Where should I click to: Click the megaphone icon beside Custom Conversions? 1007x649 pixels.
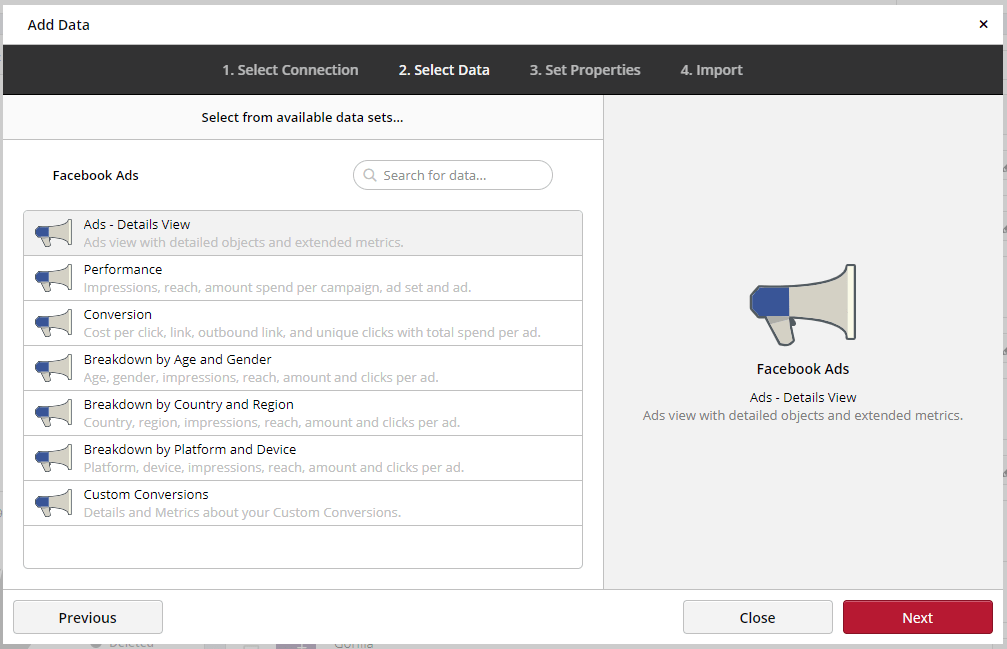tap(54, 503)
